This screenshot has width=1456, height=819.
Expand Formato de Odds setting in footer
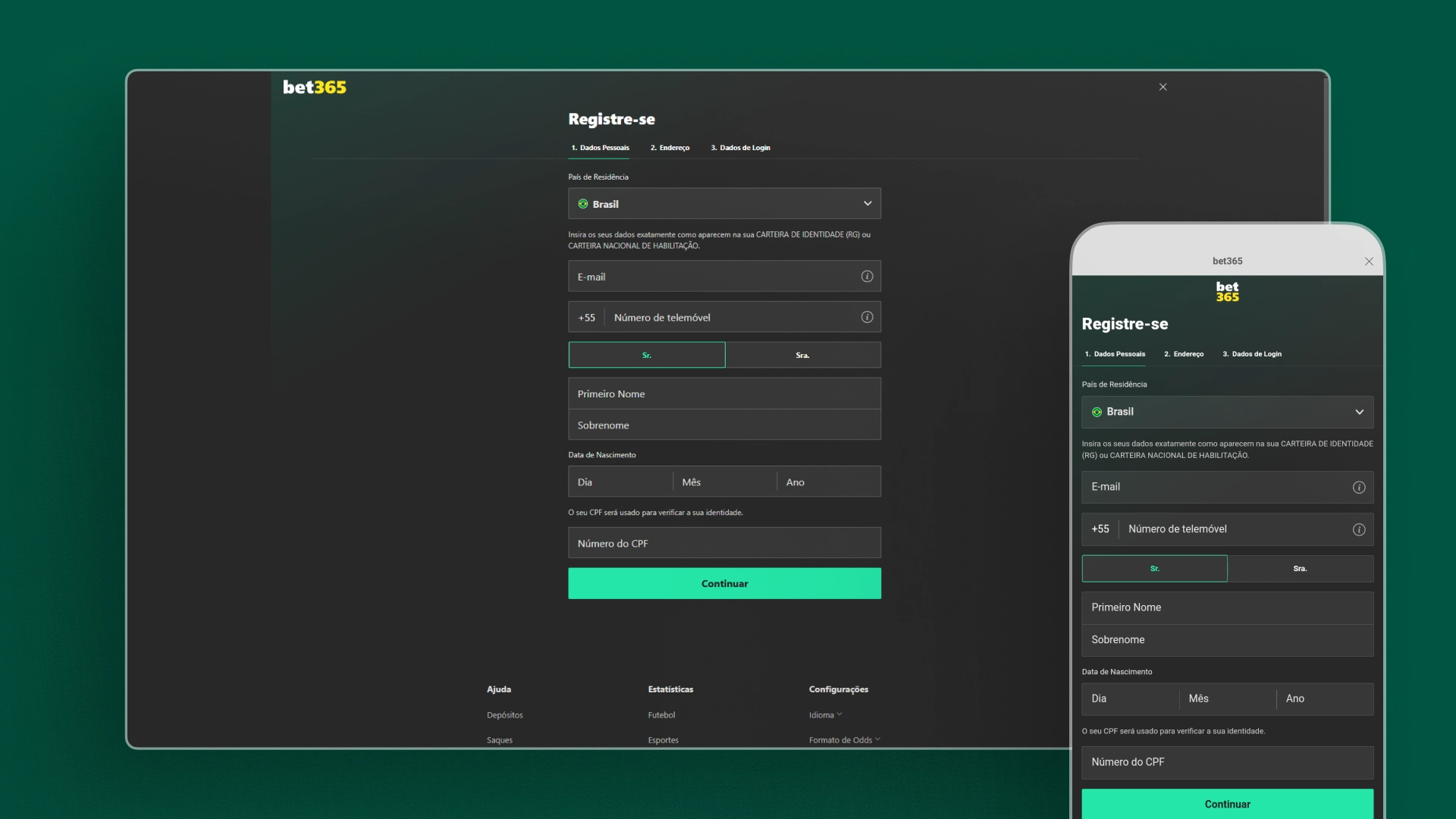[x=845, y=740]
